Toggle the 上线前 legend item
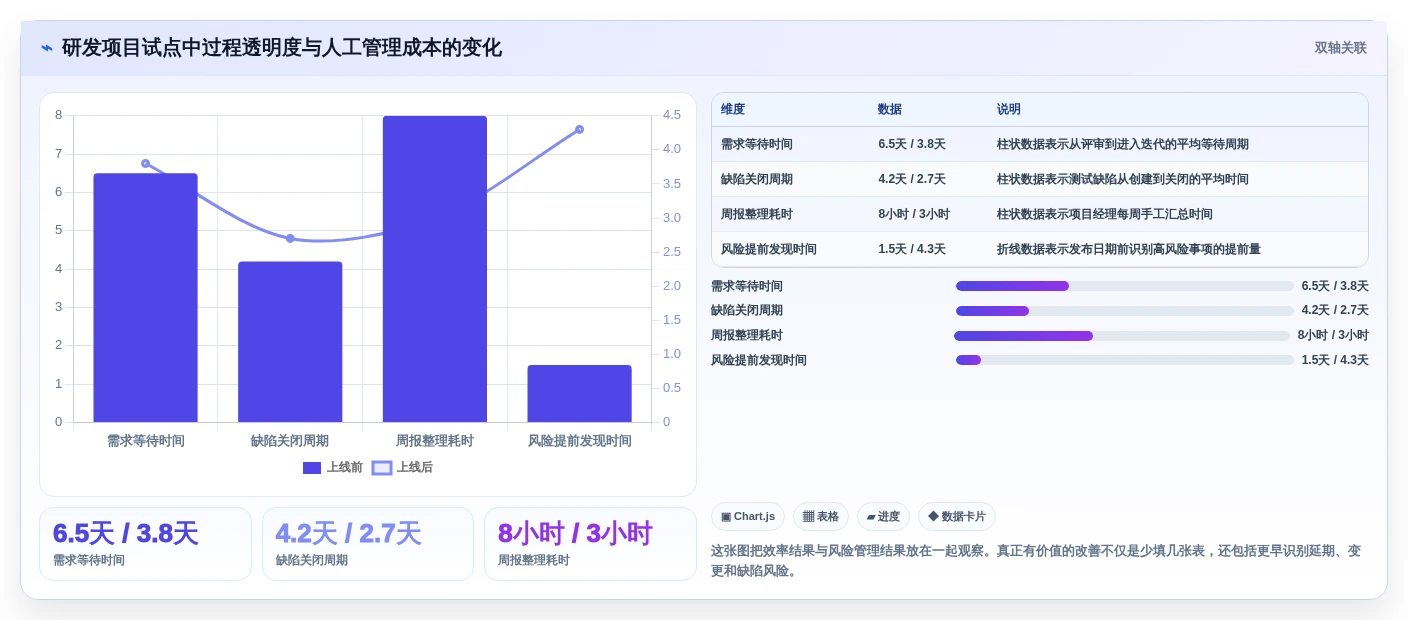The height and width of the screenshot is (620, 1408). [333, 467]
